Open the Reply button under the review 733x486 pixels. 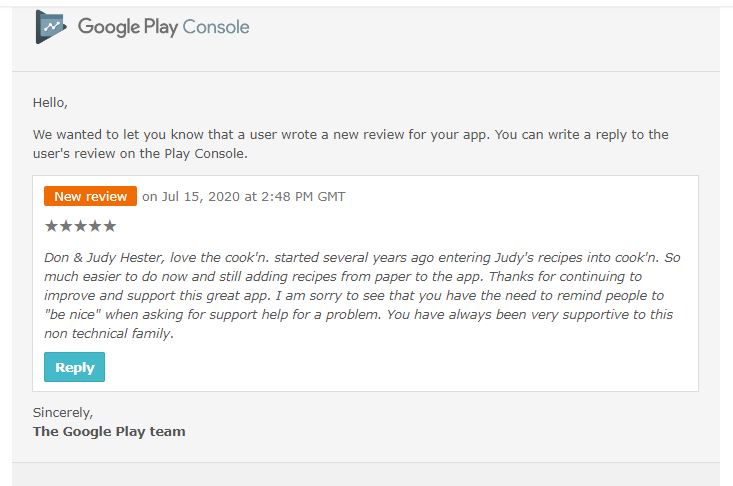74,367
